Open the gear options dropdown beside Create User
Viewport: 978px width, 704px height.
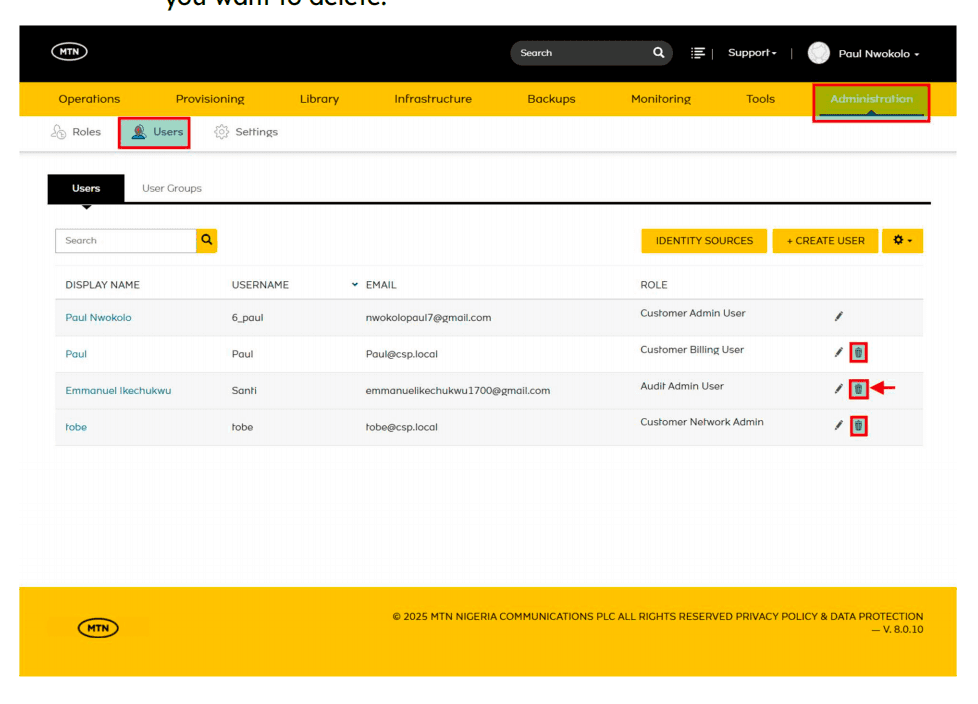[x=902, y=241]
